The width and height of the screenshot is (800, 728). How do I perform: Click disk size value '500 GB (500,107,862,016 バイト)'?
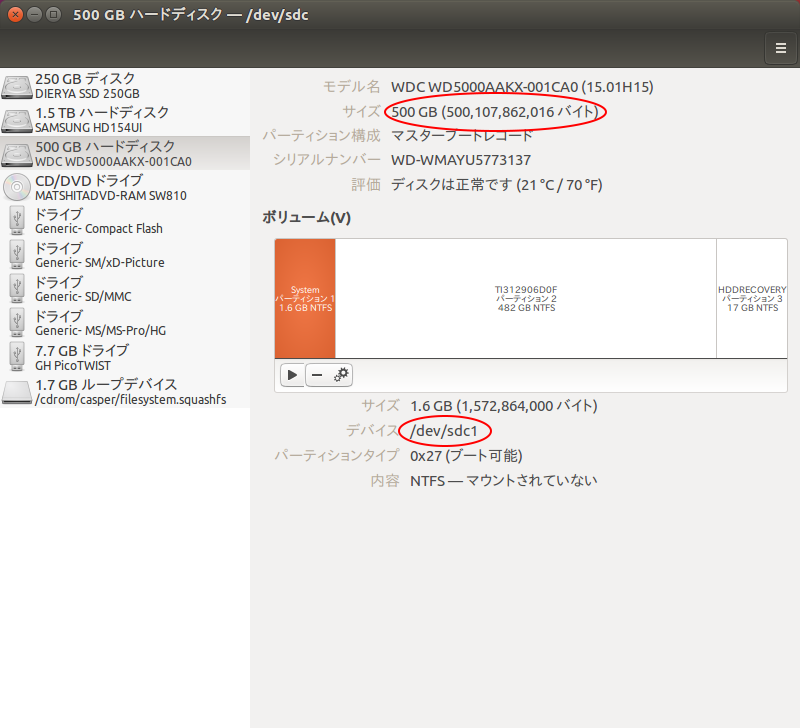(494, 112)
